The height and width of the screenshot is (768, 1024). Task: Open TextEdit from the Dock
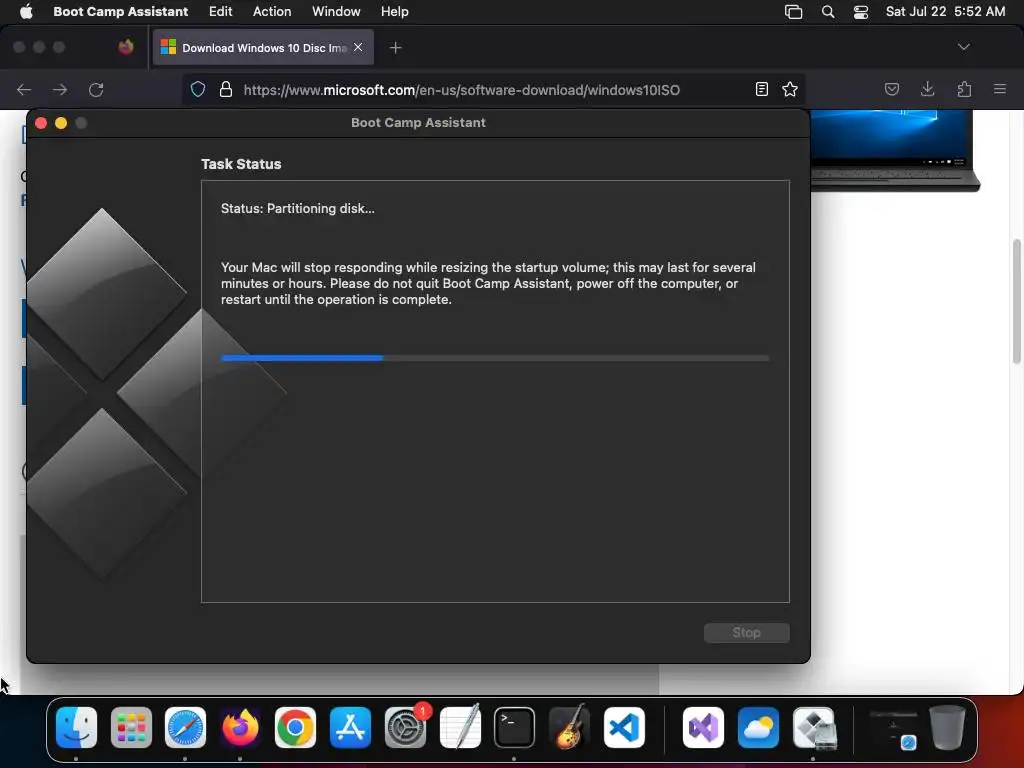(460, 728)
